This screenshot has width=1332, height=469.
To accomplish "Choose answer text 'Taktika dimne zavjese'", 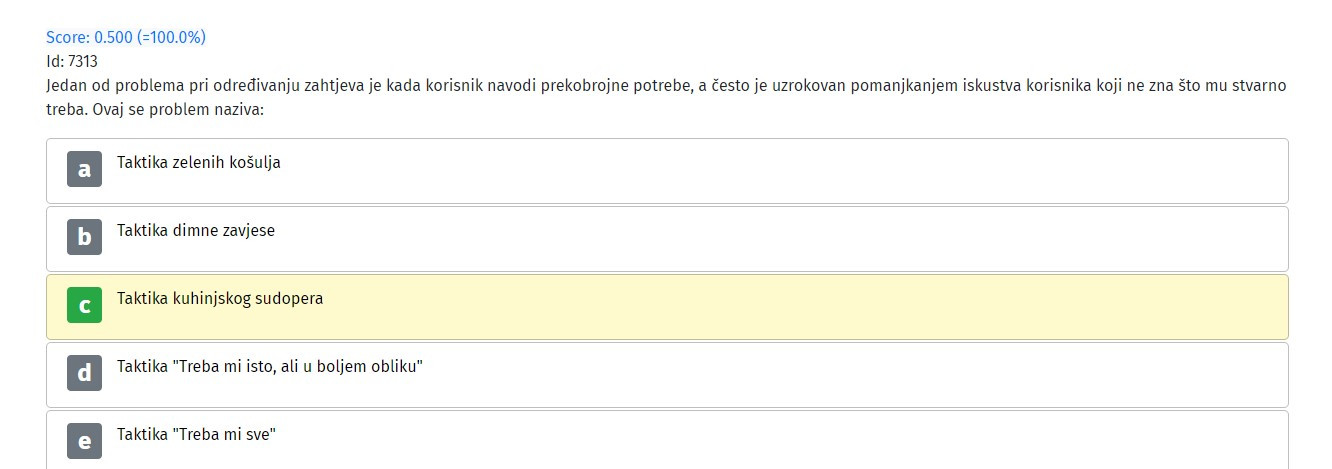I will click(x=196, y=230).
